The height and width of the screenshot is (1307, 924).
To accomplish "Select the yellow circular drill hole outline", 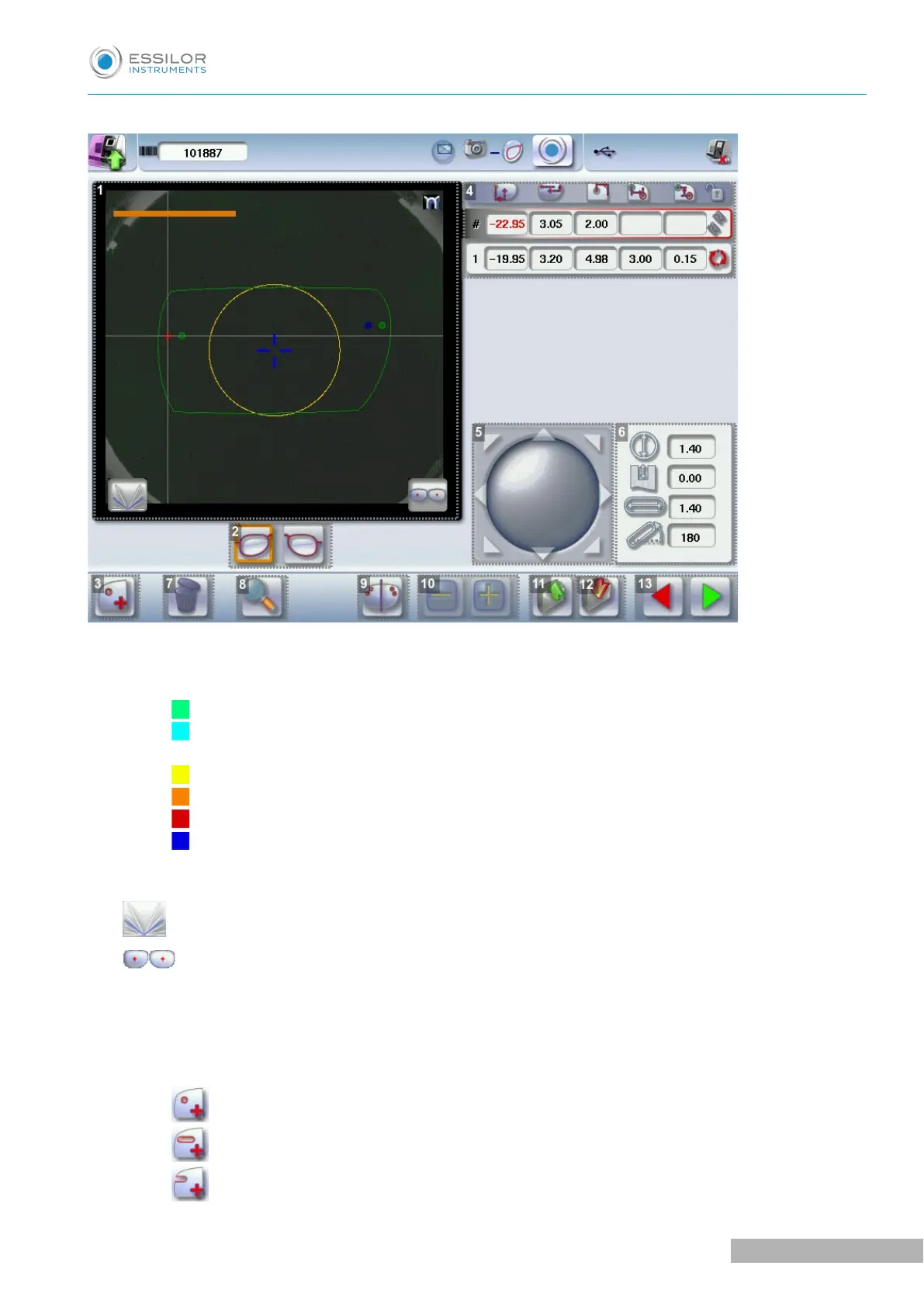I will pyautogui.click(x=274, y=350).
